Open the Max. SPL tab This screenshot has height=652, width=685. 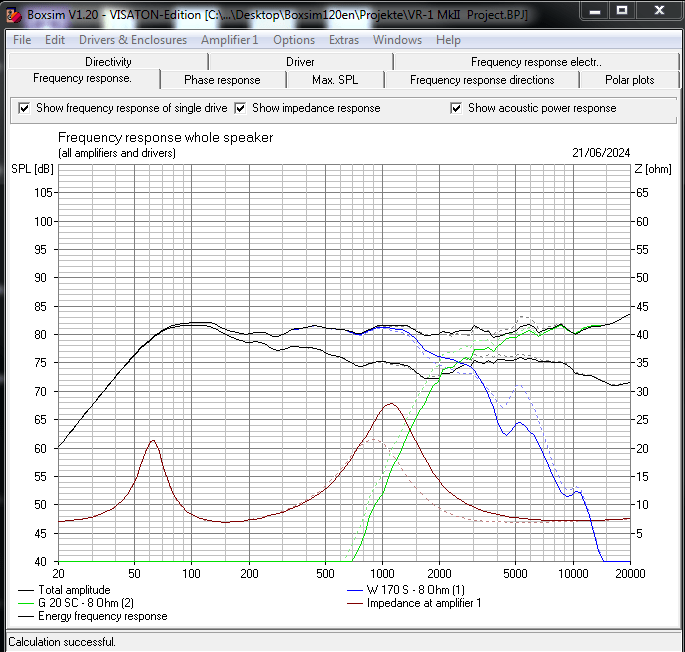point(335,80)
